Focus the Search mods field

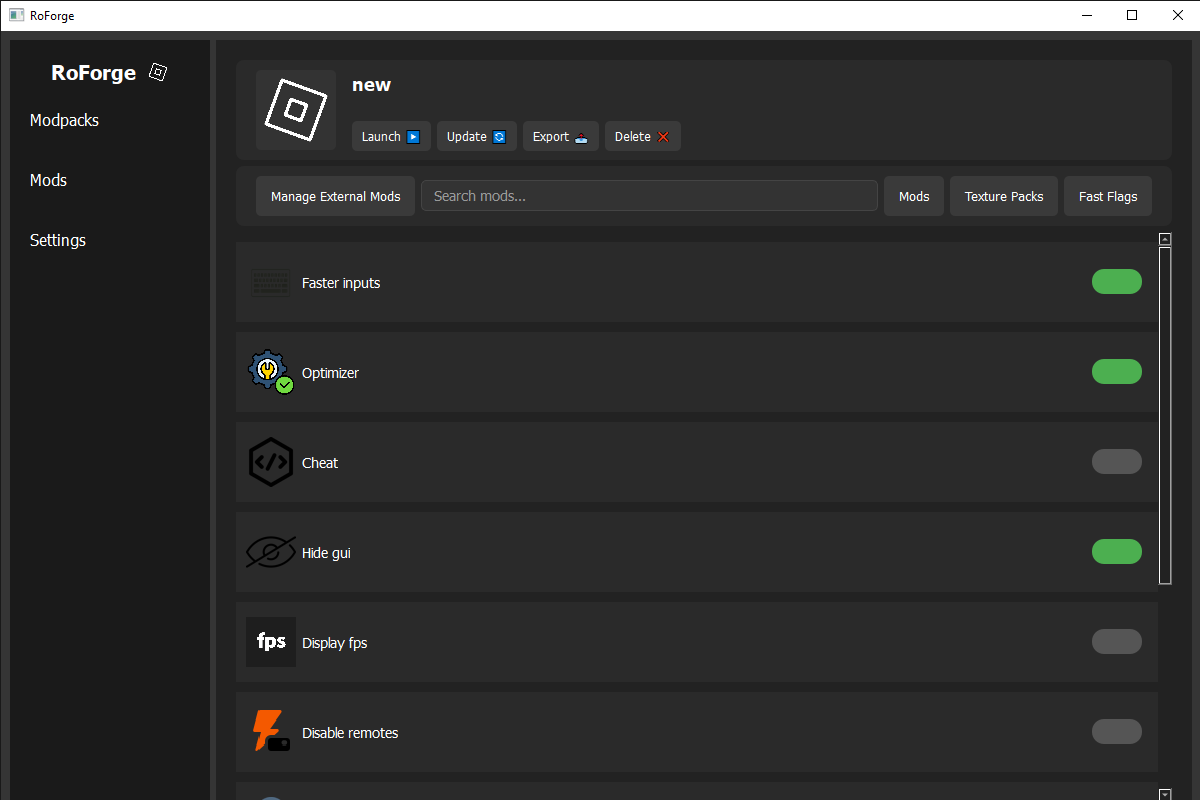[x=649, y=195]
